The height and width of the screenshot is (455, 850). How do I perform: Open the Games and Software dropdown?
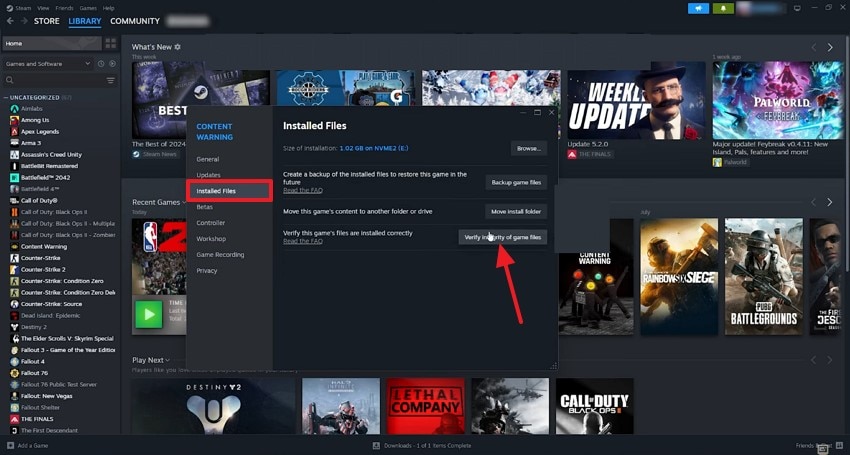click(48, 64)
